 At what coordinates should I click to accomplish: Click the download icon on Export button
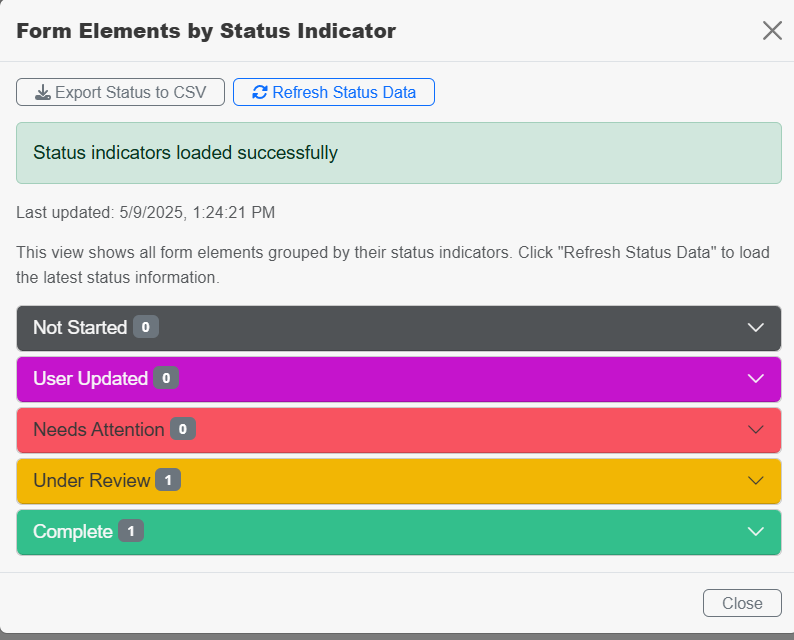point(43,92)
